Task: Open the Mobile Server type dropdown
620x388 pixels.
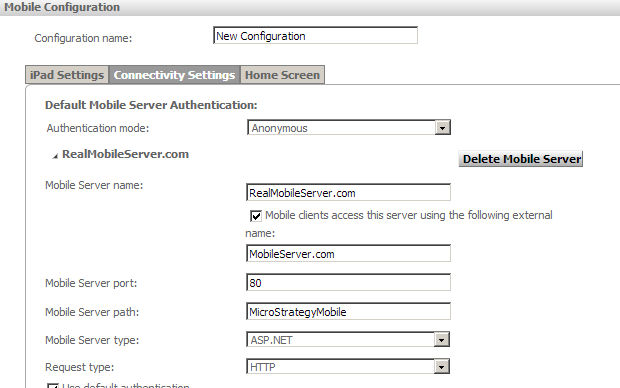Action: coord(348,339)
